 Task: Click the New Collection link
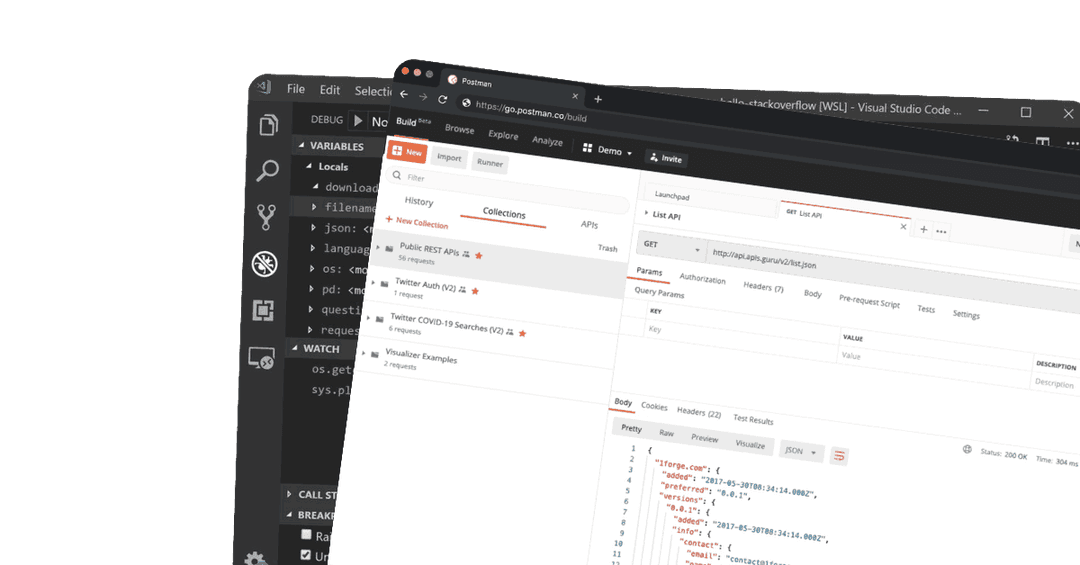coord(417,221)
